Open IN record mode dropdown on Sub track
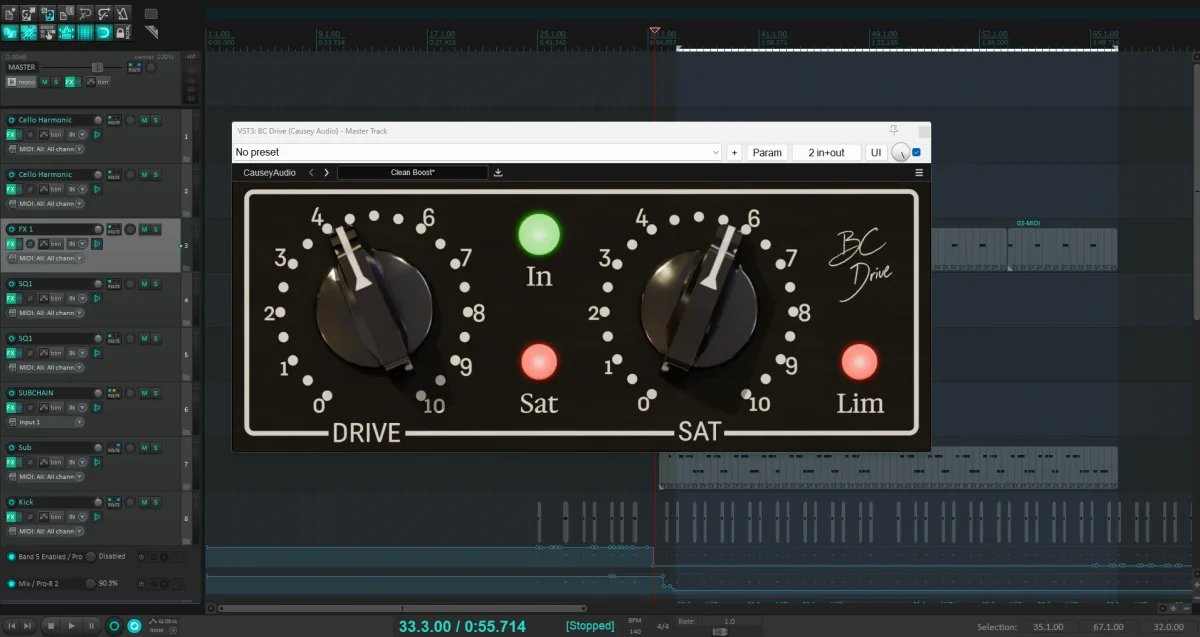This screenshot has height=637, width=1200. click(x=76, y=462)
